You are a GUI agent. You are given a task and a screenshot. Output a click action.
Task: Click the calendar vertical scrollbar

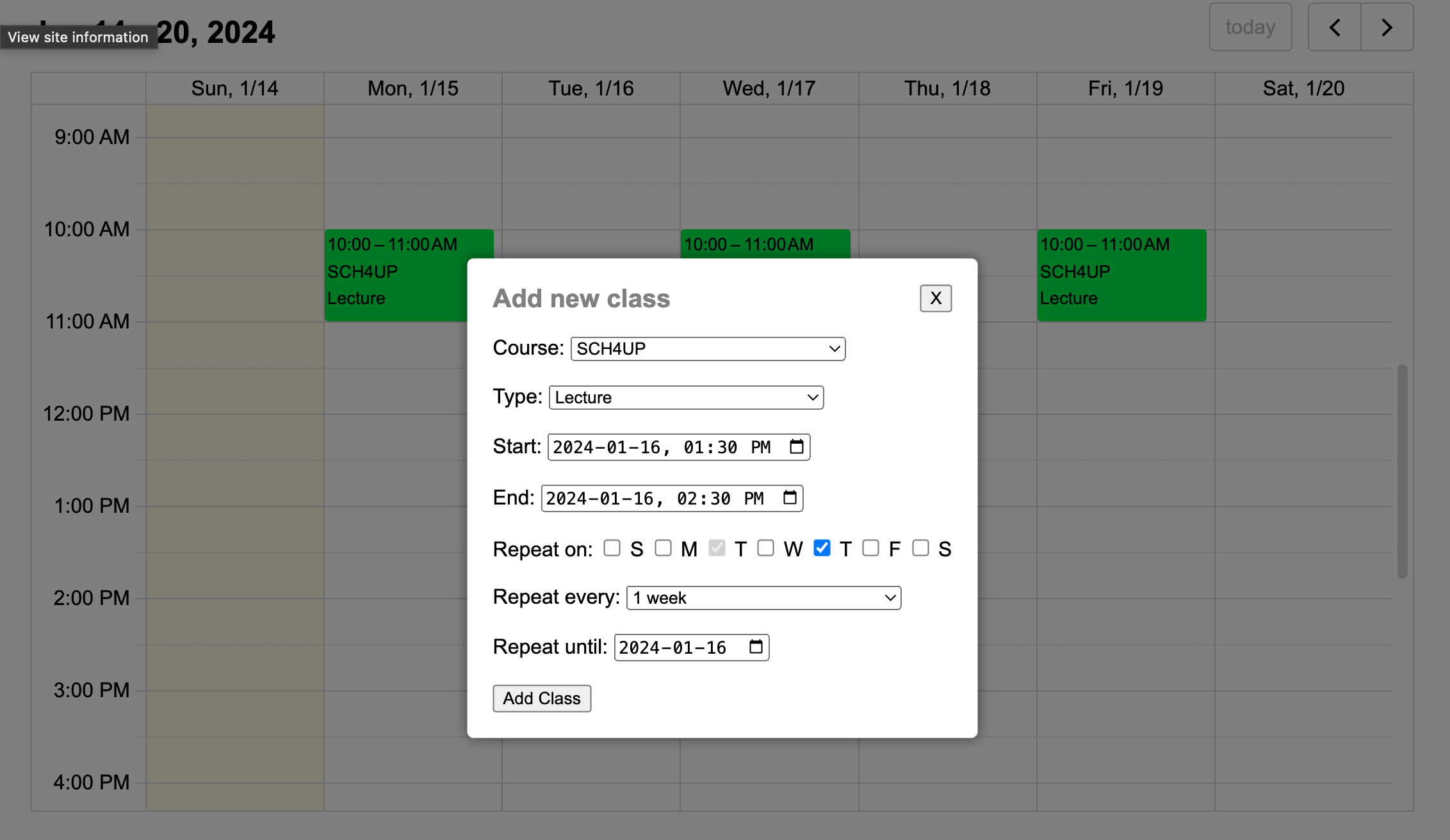pos(1402,471)
